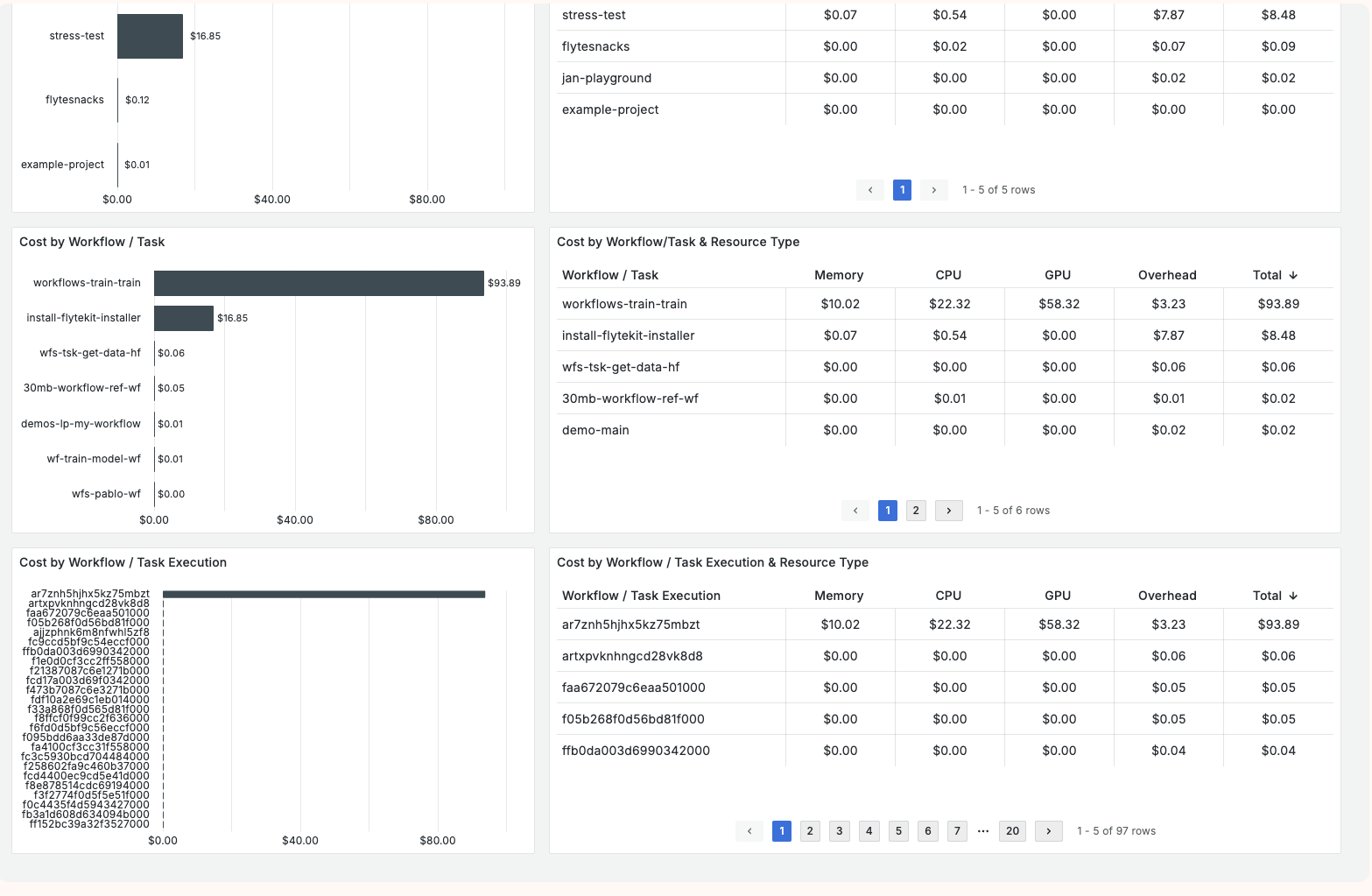Viewport: 1372px width, 896px height.
Task: Click pagination ellipsis in Task Execution table
Action: tap(983, 831)
